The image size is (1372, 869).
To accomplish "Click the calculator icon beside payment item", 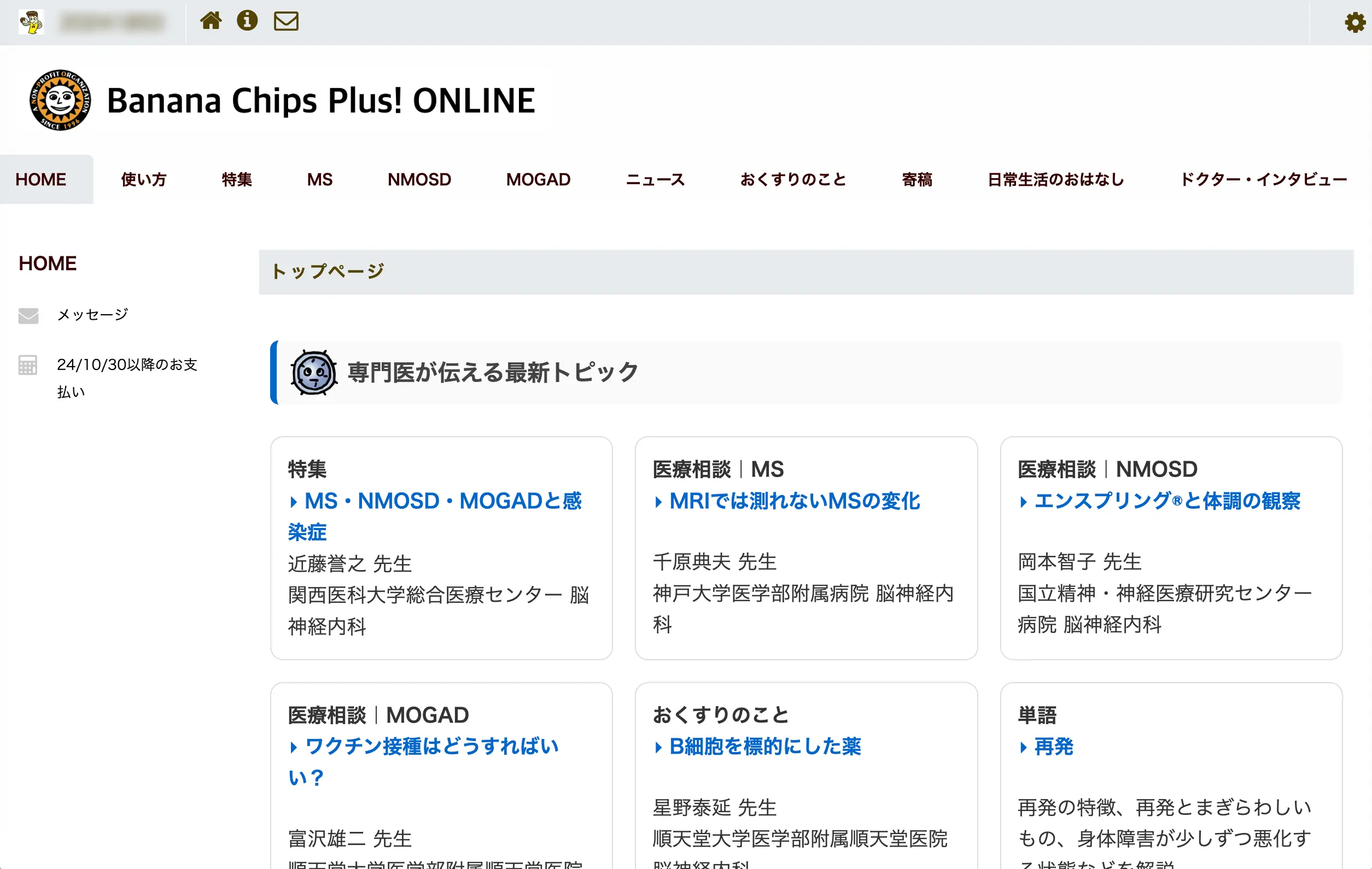I will coord(27,365).
